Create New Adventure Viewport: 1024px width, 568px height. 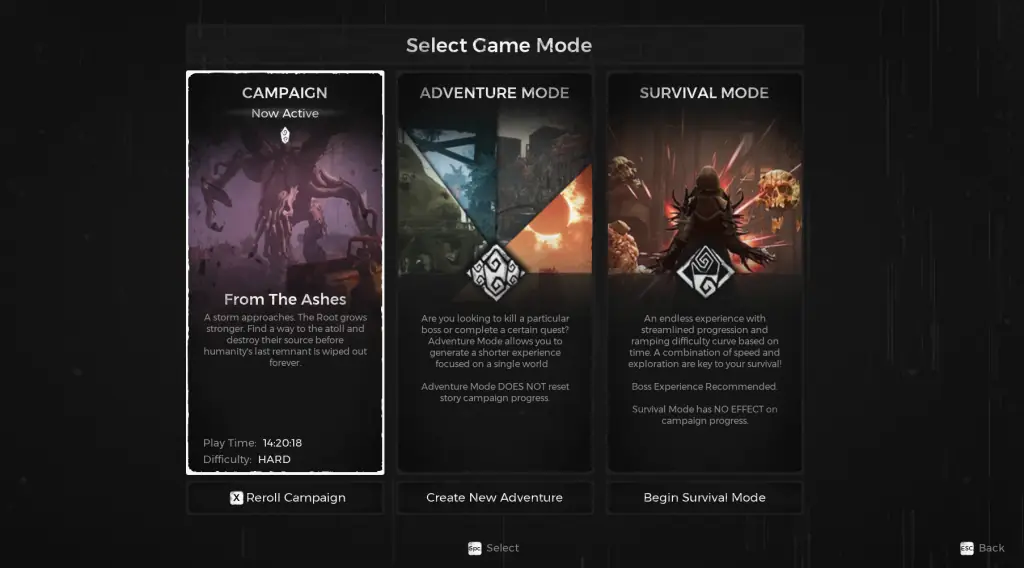495,498
